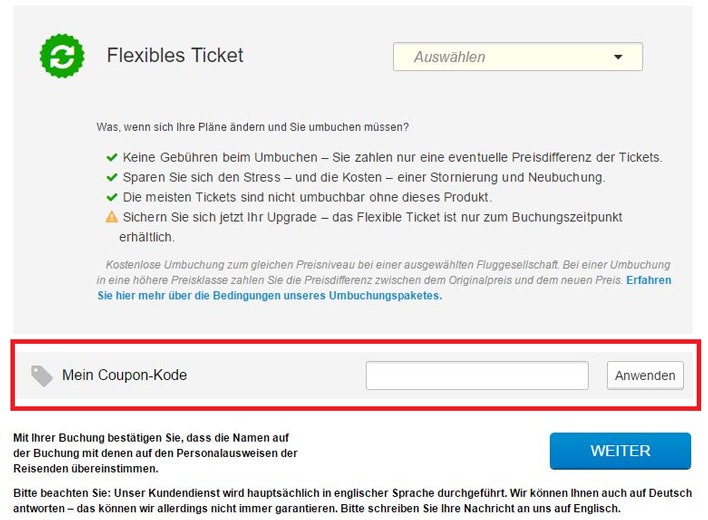
Task: Click the Kundendienst English language notice
Action: (353, 501)
